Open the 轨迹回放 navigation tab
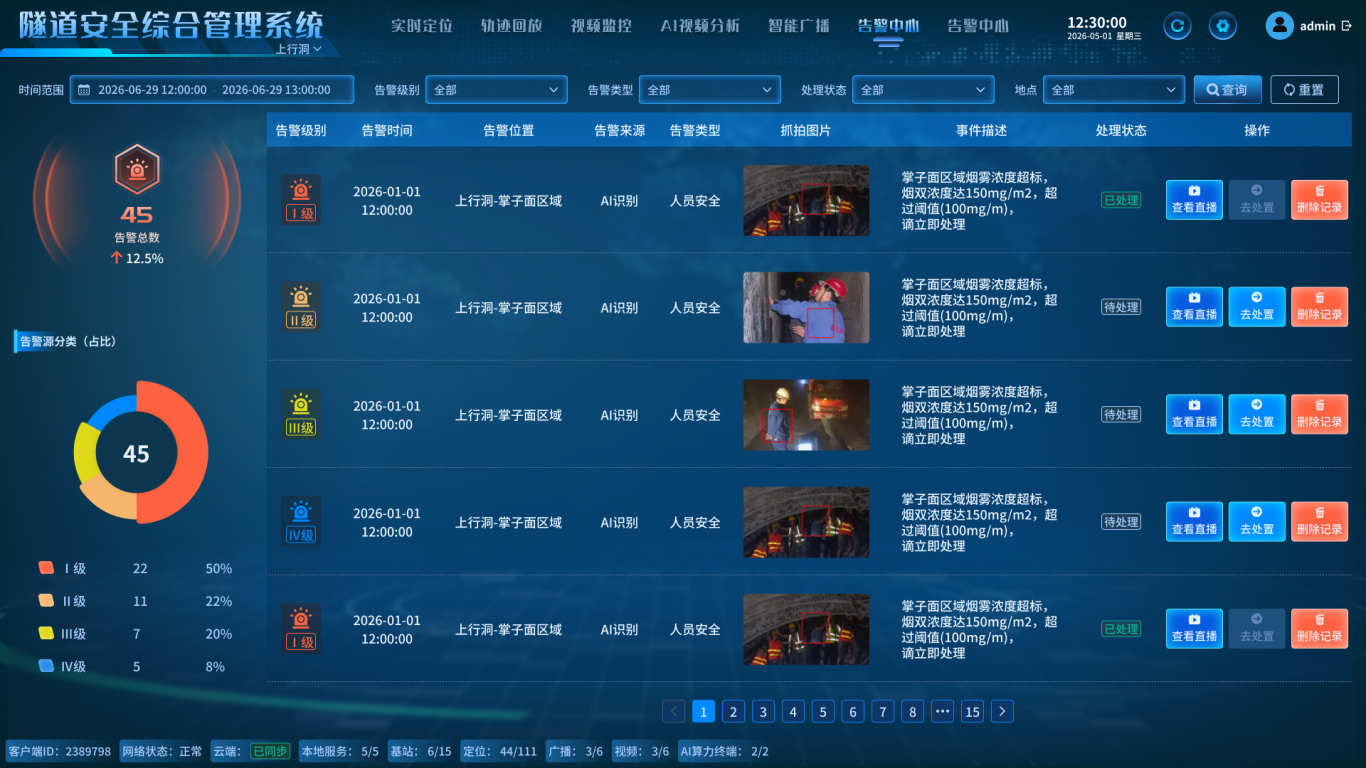1366x768 pixels. coord(511,26)
